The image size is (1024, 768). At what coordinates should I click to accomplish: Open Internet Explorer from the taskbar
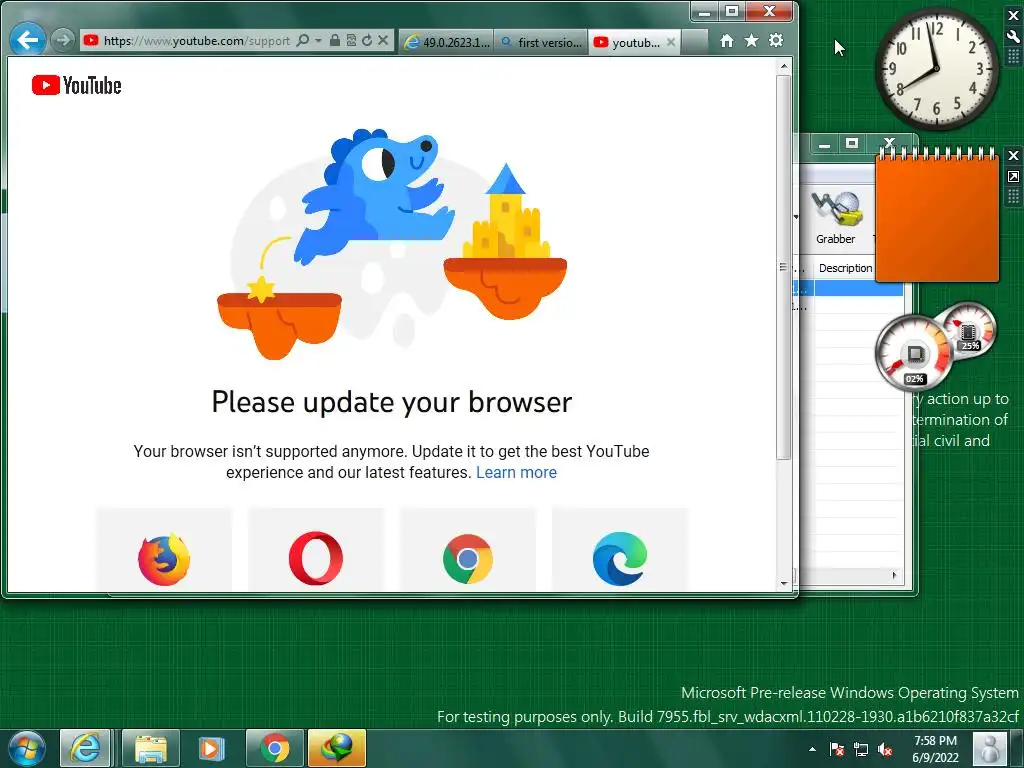[x=86, y=748]
